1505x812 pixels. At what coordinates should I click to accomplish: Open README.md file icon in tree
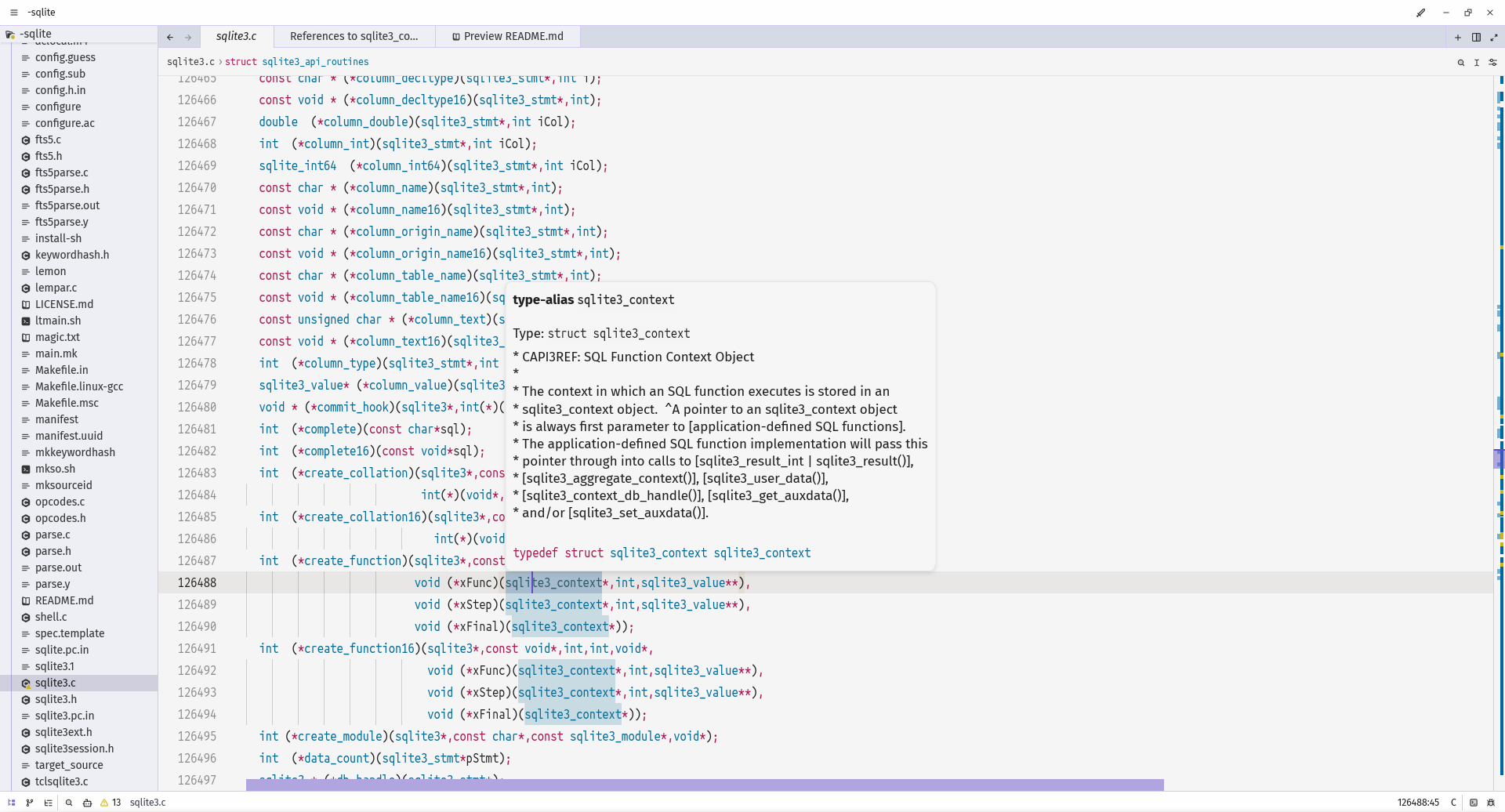[x=26, y=601]
